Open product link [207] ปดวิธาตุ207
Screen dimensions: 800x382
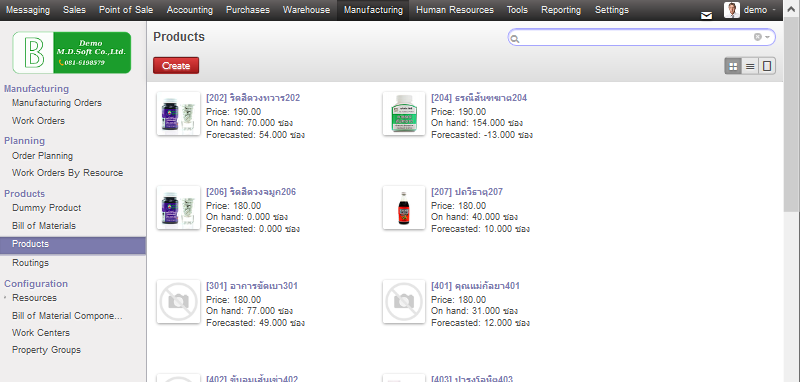467,192
